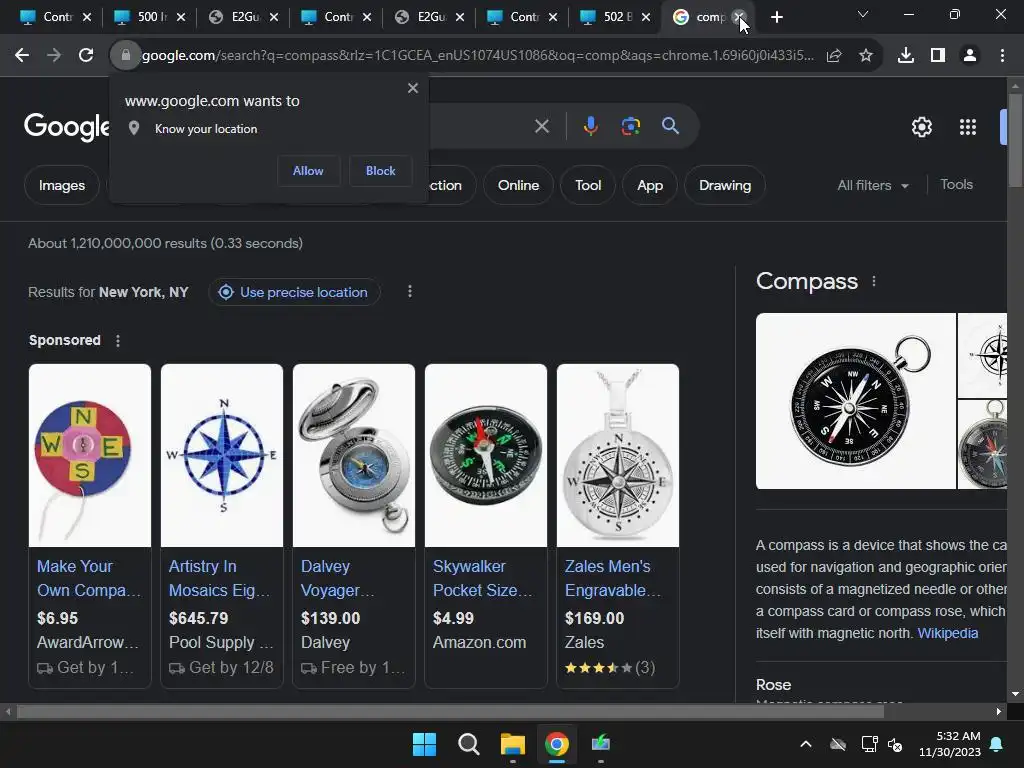This screenshot has width=1024, height=768.
Task: Close the location permission popup
Action: pyautogui.click(x=413, y=88)
